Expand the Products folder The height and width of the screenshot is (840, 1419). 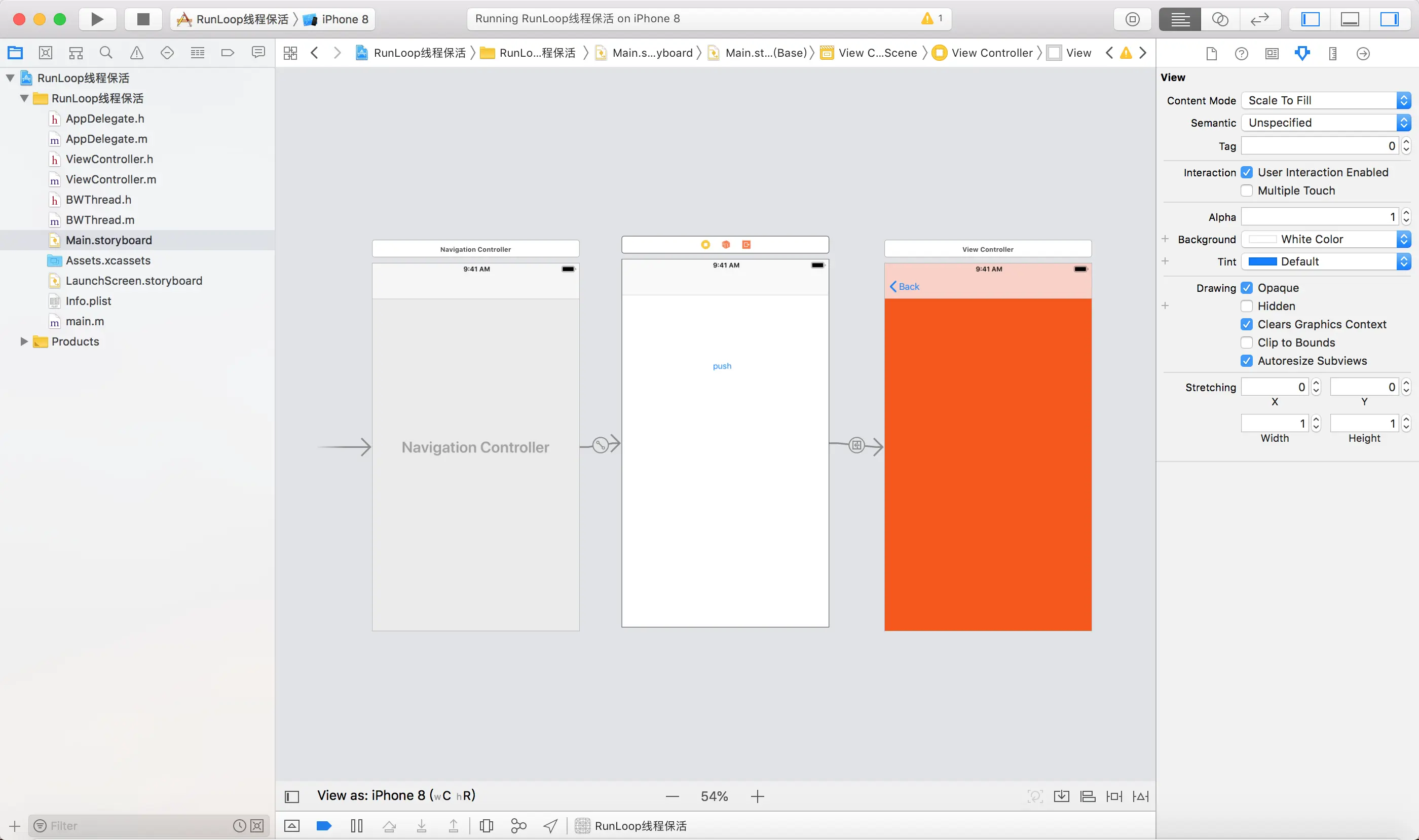[x=24, y=341]
